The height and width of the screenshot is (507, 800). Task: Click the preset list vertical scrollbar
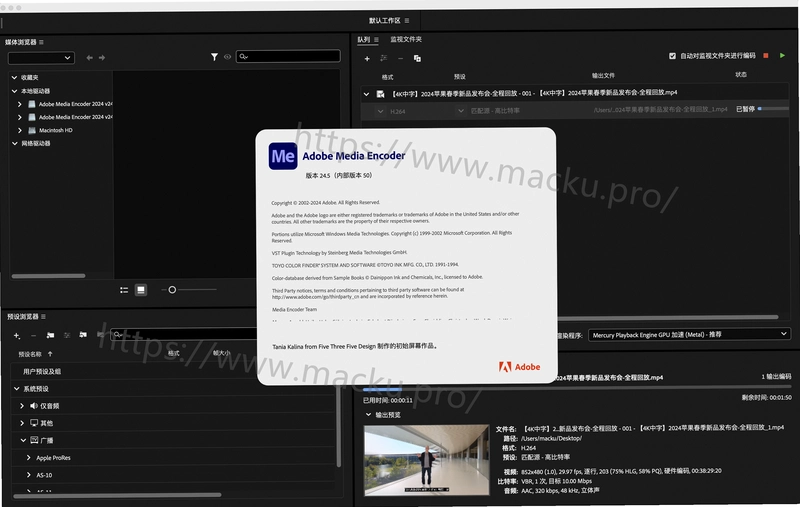click(338, 426)
